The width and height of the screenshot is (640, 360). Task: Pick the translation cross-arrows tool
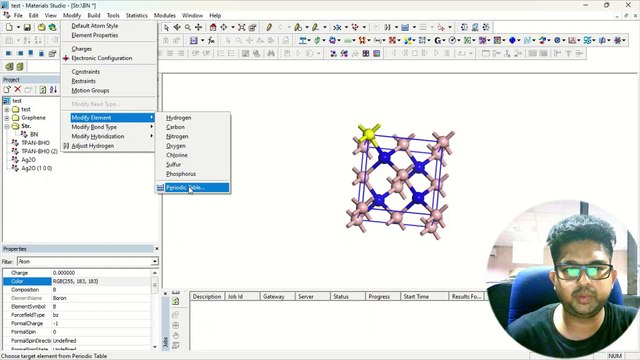[198, 27]
